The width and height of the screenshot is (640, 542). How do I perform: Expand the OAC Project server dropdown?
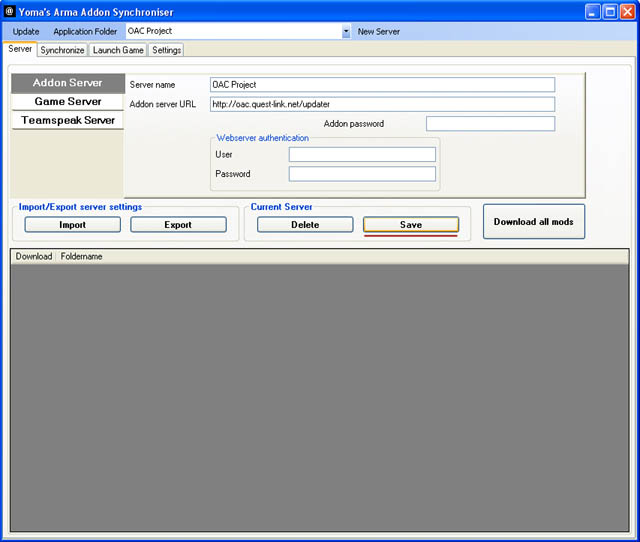346,32
